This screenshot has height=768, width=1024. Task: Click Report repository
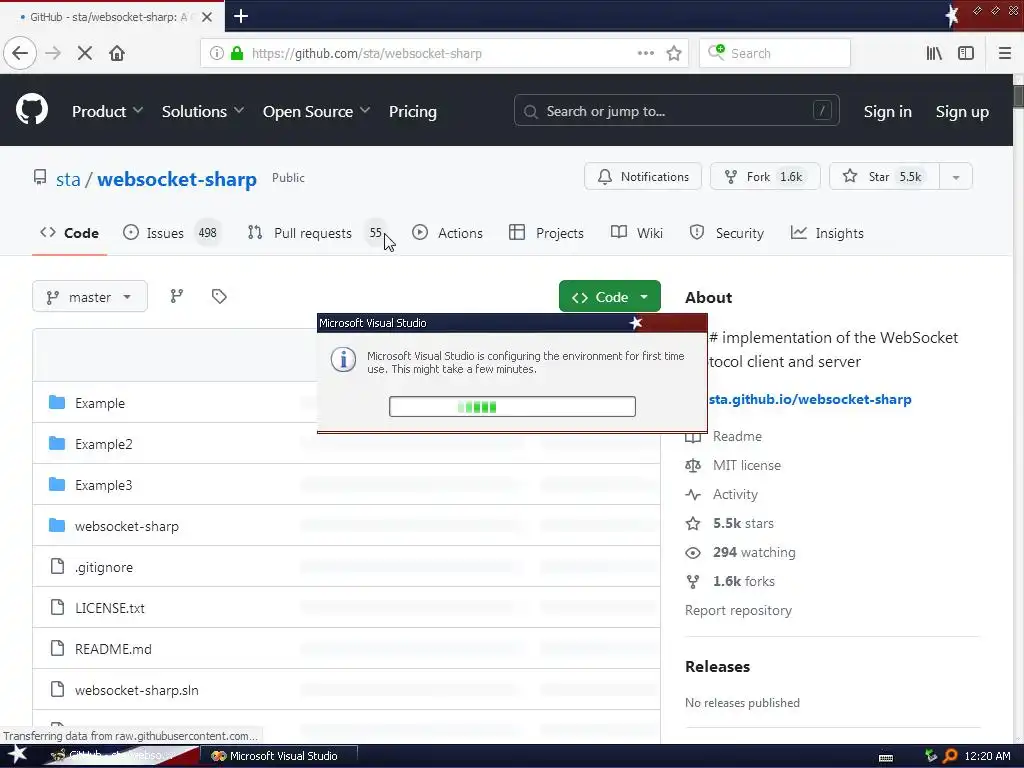click(x=738, y=610)
